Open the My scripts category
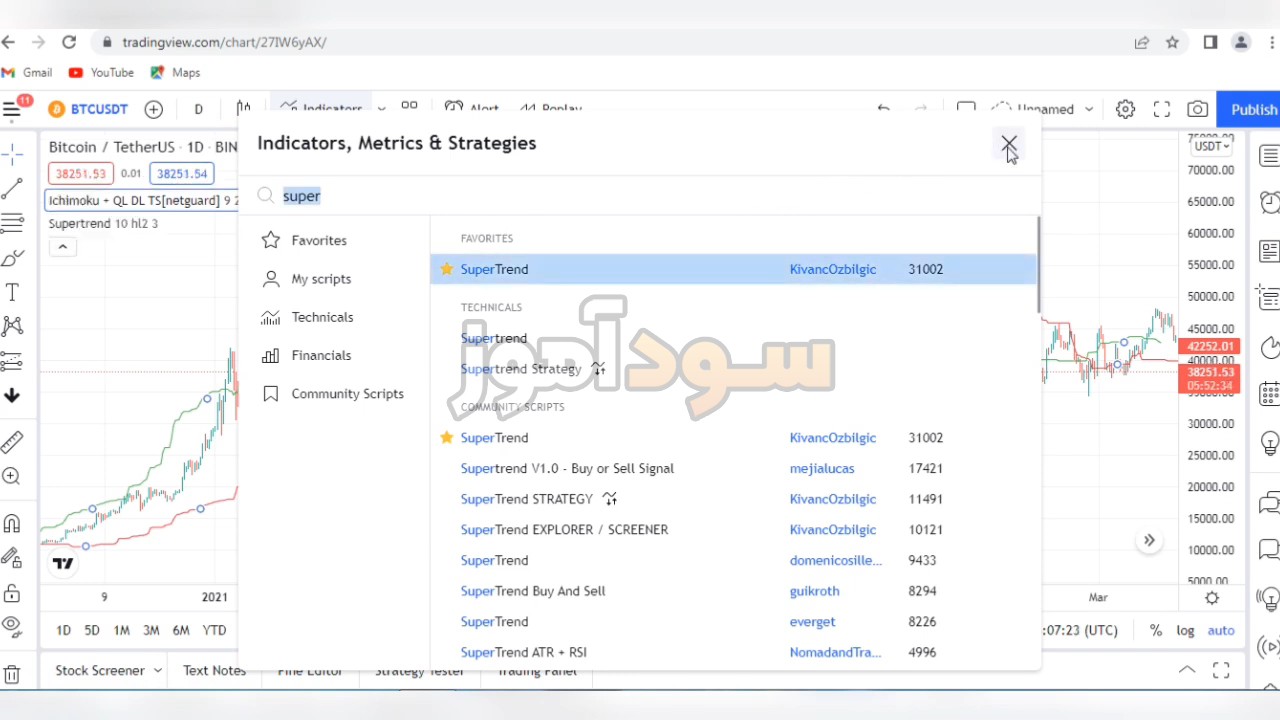1280x720 pixels. tap(321, 279)
